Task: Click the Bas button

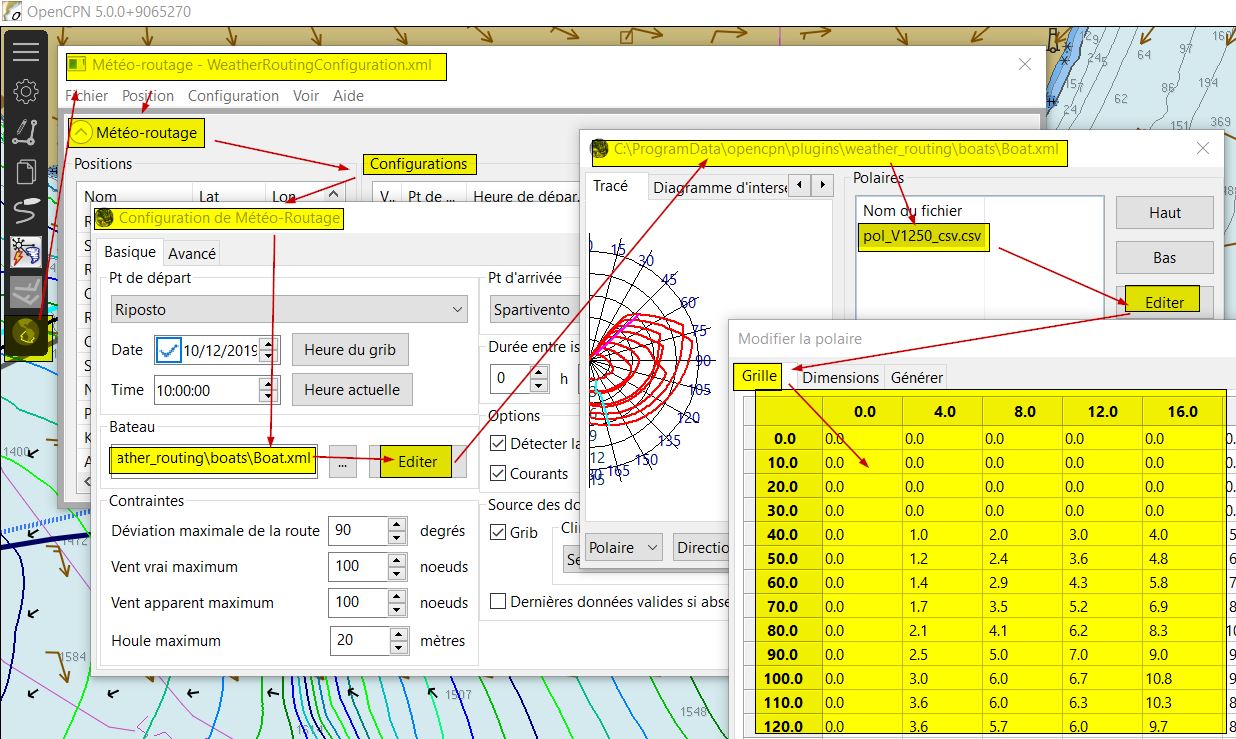Action: click(1164, 257)
